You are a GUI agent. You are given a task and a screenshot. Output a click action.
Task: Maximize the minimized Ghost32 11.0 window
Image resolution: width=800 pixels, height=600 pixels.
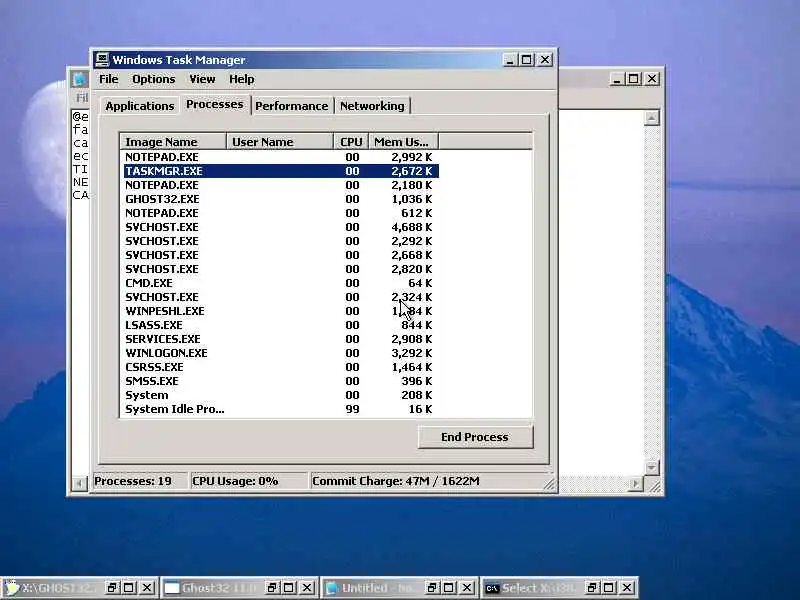tap(289, 588)
